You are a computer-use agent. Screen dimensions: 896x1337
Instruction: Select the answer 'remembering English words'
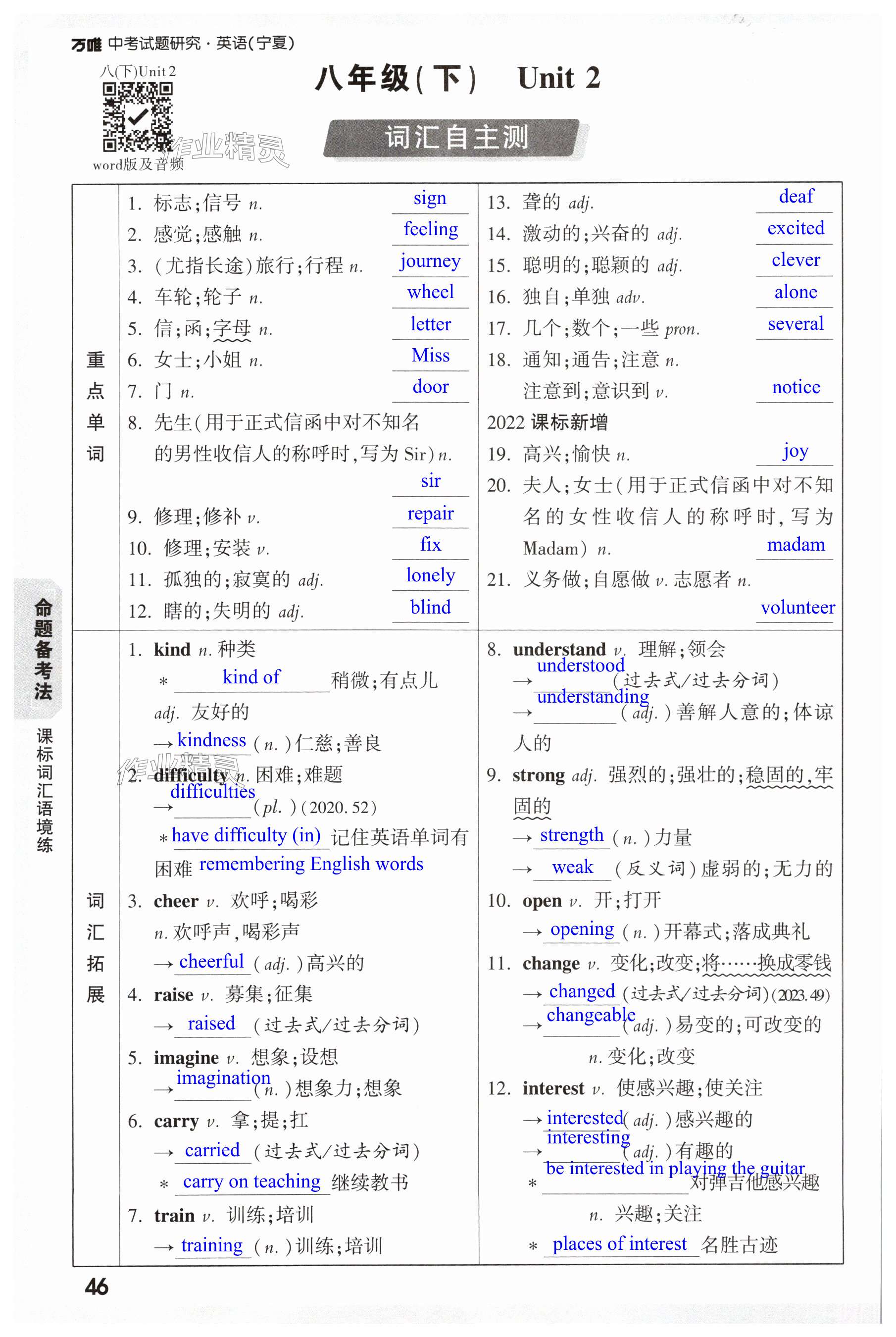click(311, 863)
